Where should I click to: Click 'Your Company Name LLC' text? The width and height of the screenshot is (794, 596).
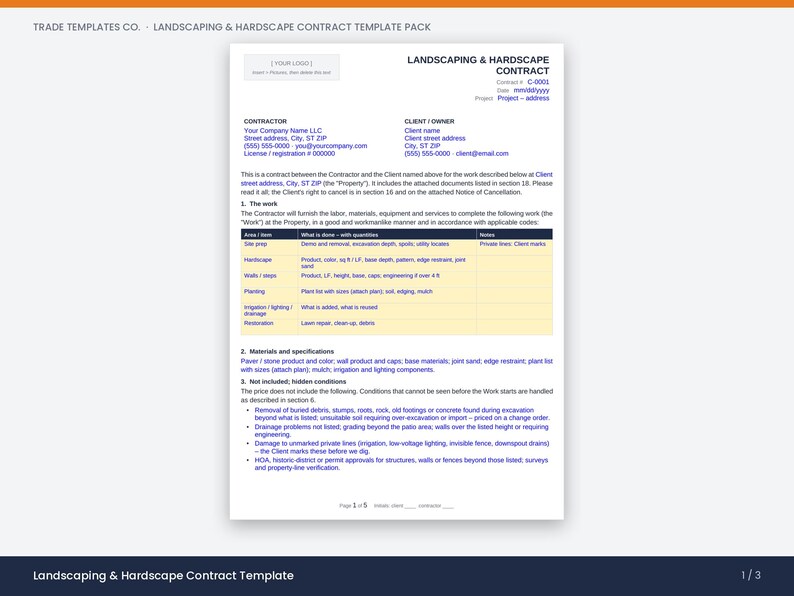click(x=283, y=131)
